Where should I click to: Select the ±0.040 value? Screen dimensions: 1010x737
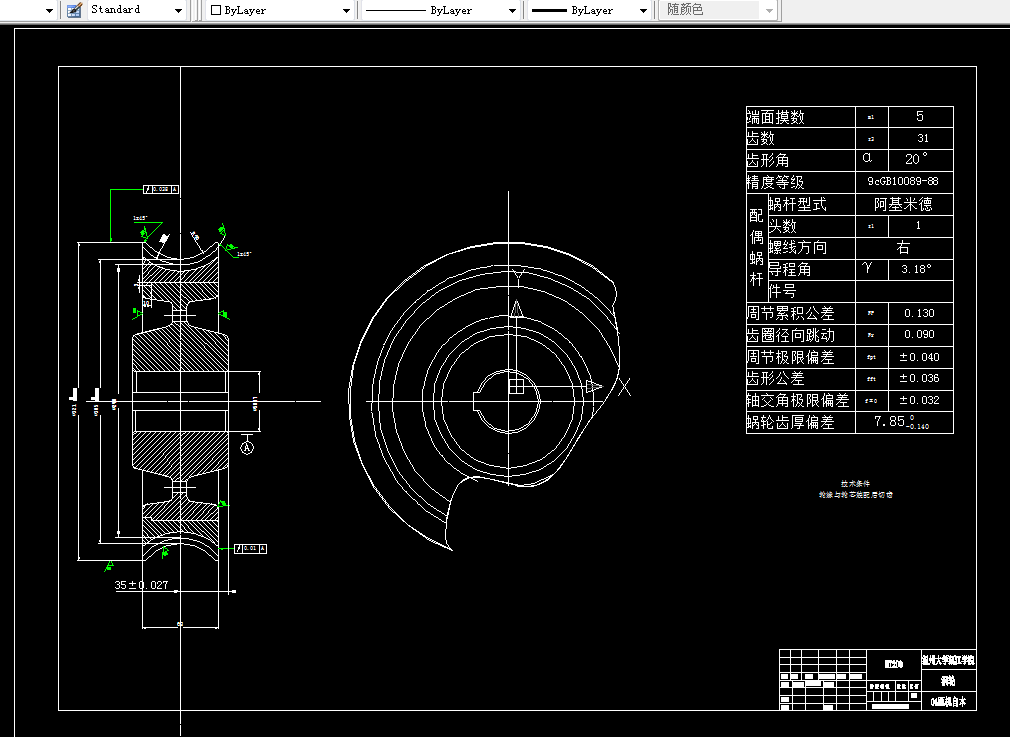pos(919,357)
